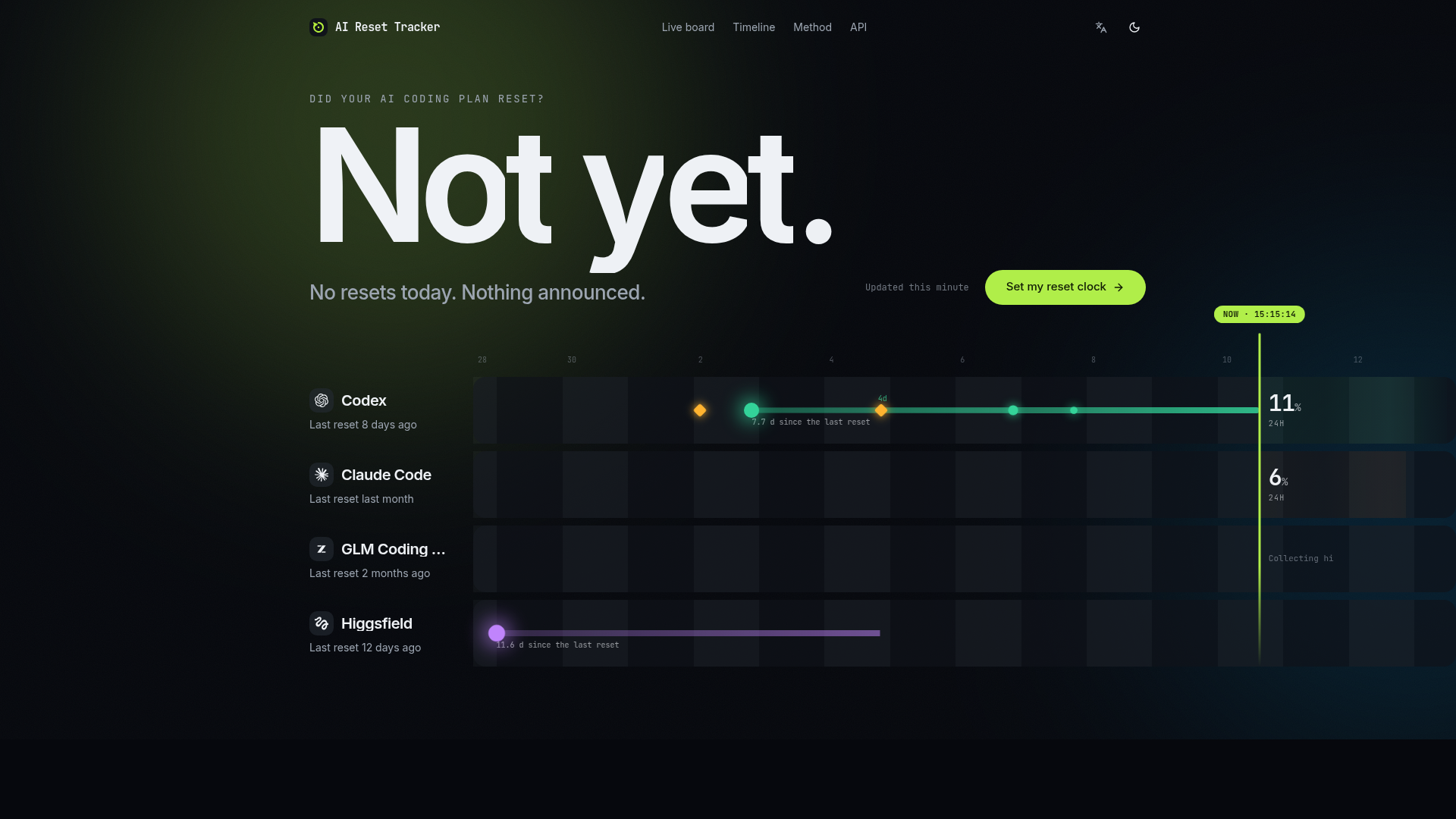
Task: Toggle dark mode moon icon
Action: click(1134, 27)
